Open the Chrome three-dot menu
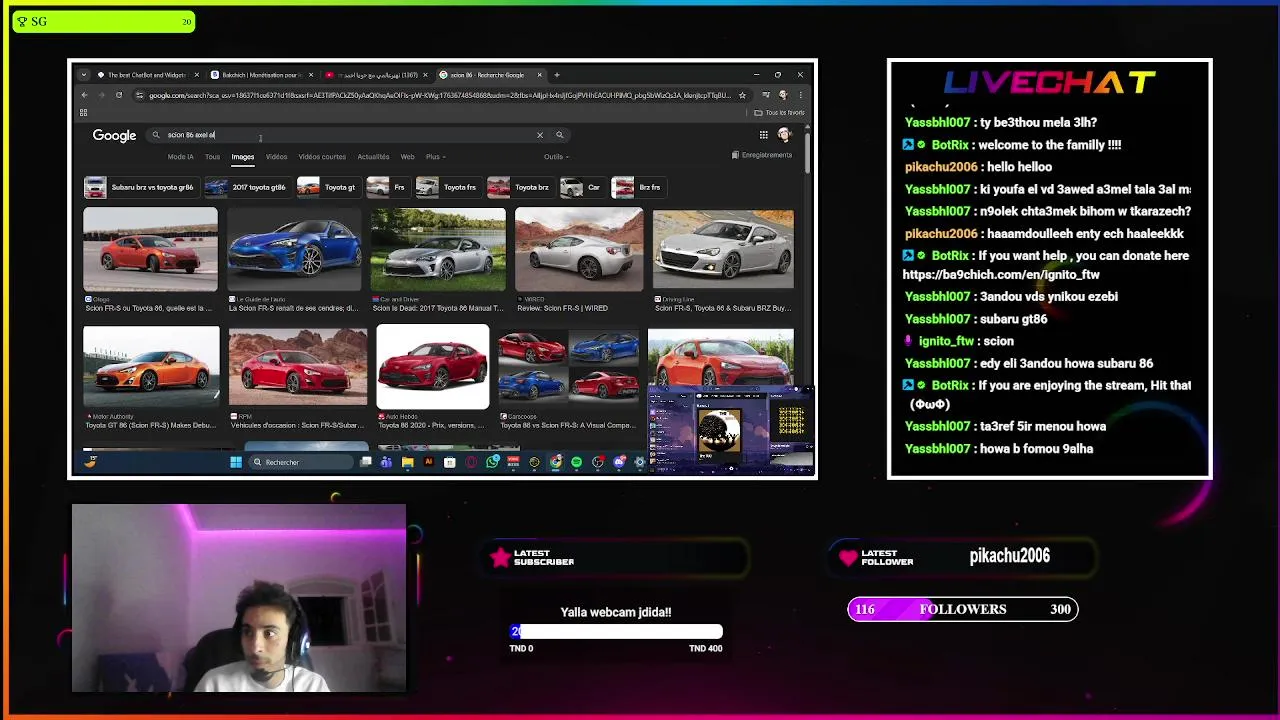 click(x=801, y=95)
